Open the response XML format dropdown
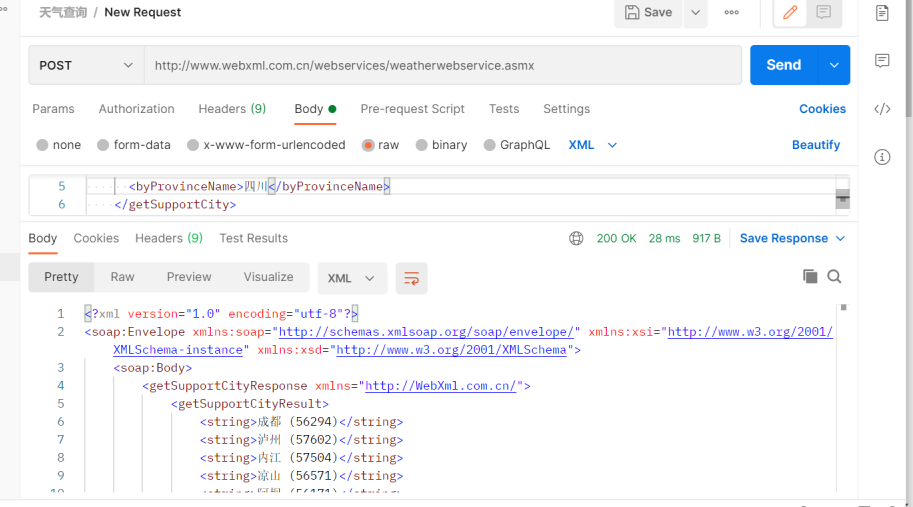Image resolution: width=913 pixels, height=507 pixels. click(351, 278)
